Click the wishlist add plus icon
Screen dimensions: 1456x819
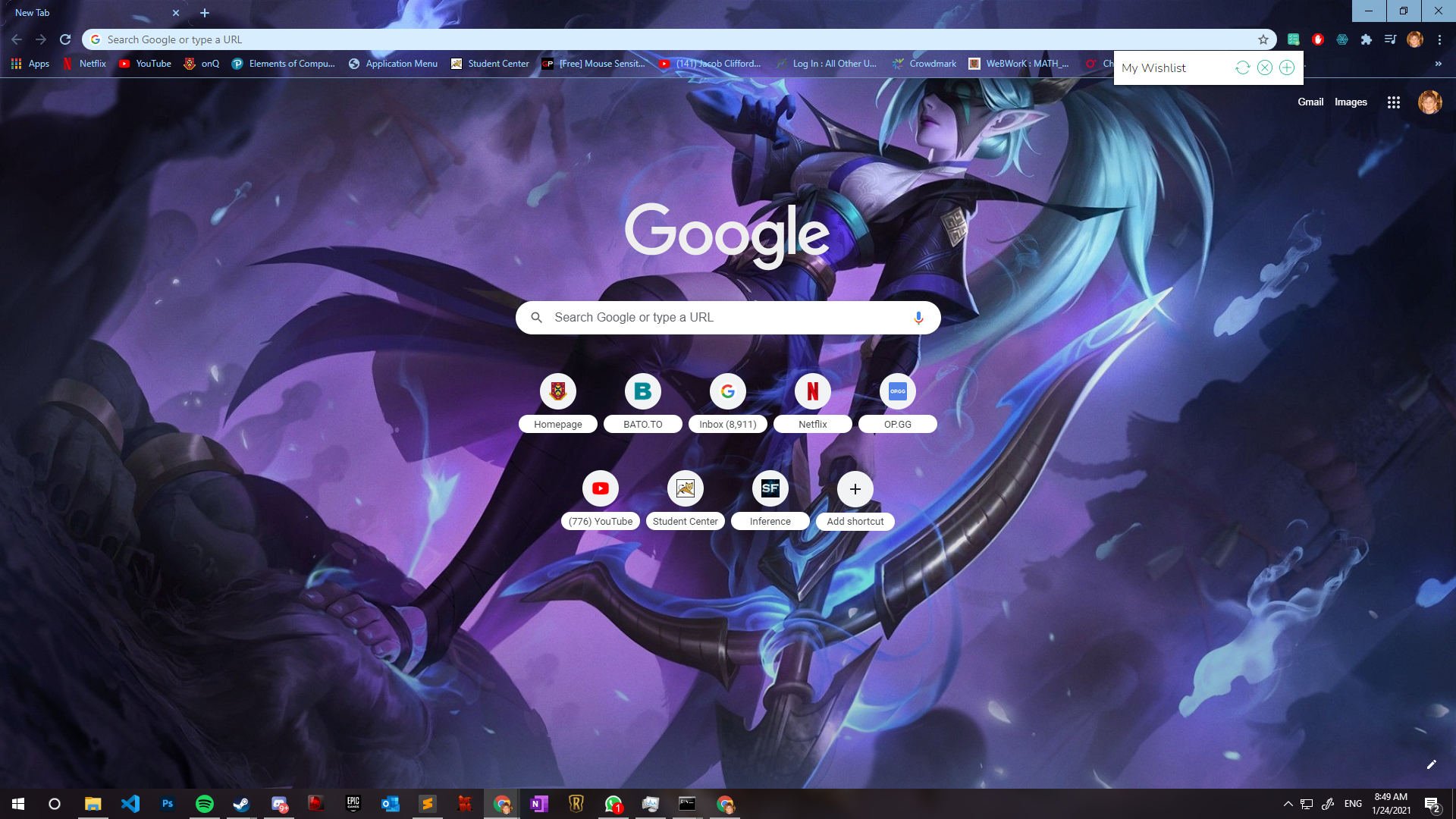(x=1287, y=68)
